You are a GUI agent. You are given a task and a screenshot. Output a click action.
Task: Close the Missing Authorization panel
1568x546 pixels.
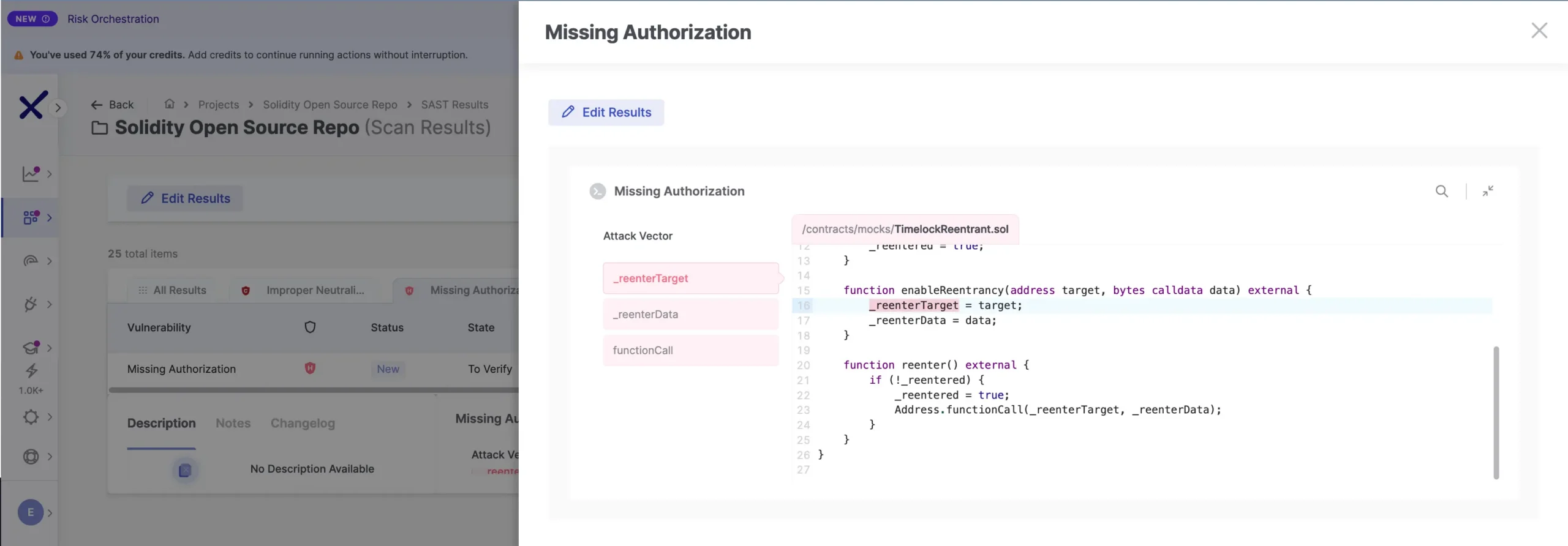(1539, 31)
